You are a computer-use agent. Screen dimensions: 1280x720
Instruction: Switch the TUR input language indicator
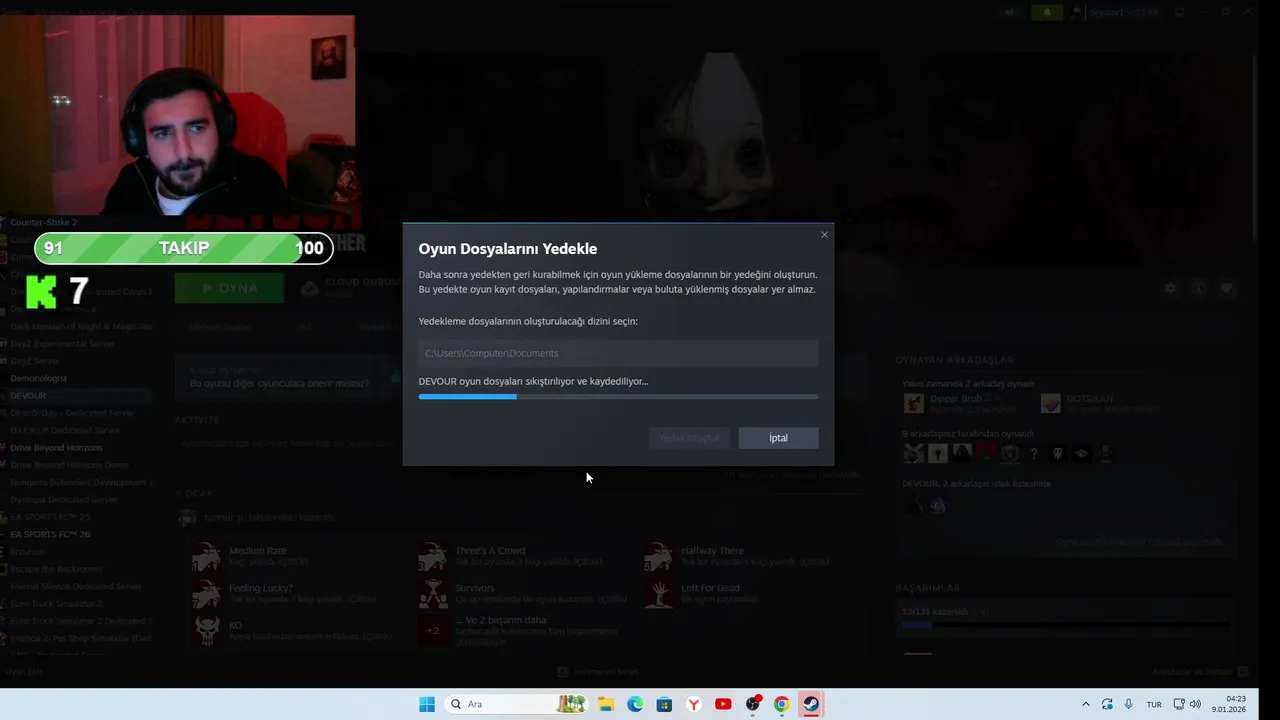click(1154, 704)
